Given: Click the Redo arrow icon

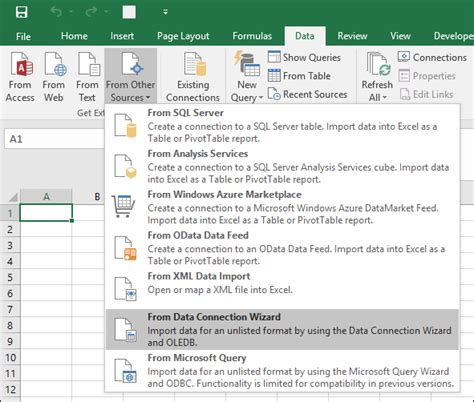Looking at the screenshot, I should tap(91, 12).
